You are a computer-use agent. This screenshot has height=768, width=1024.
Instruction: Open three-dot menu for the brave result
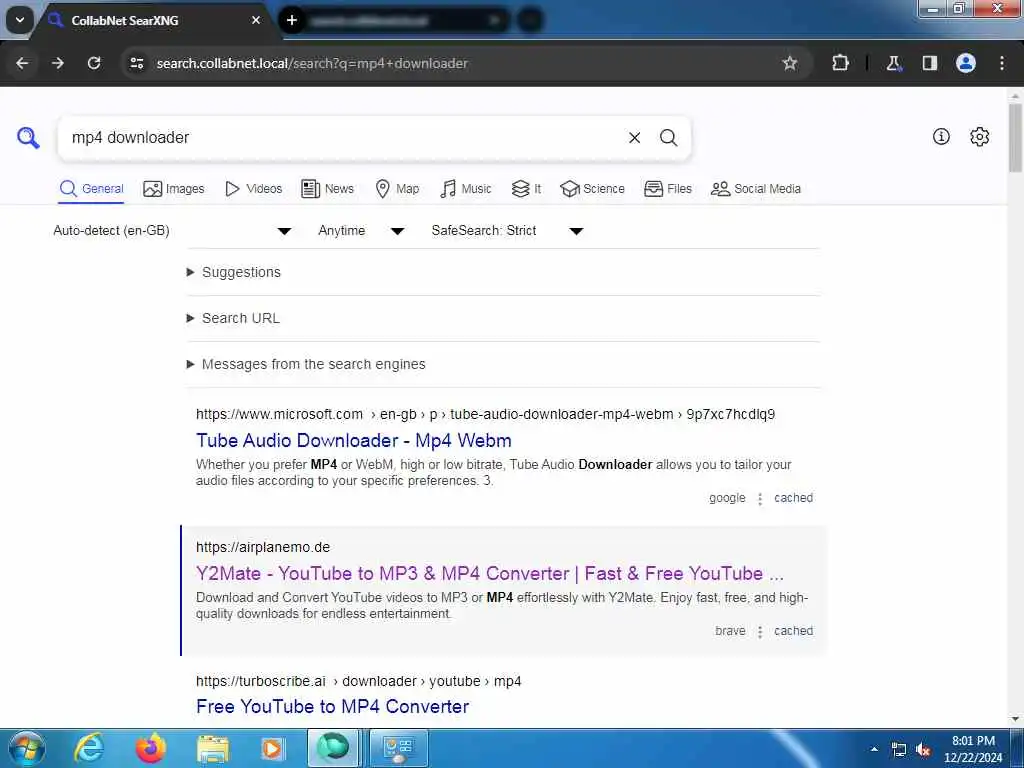(x=760, y=632)
